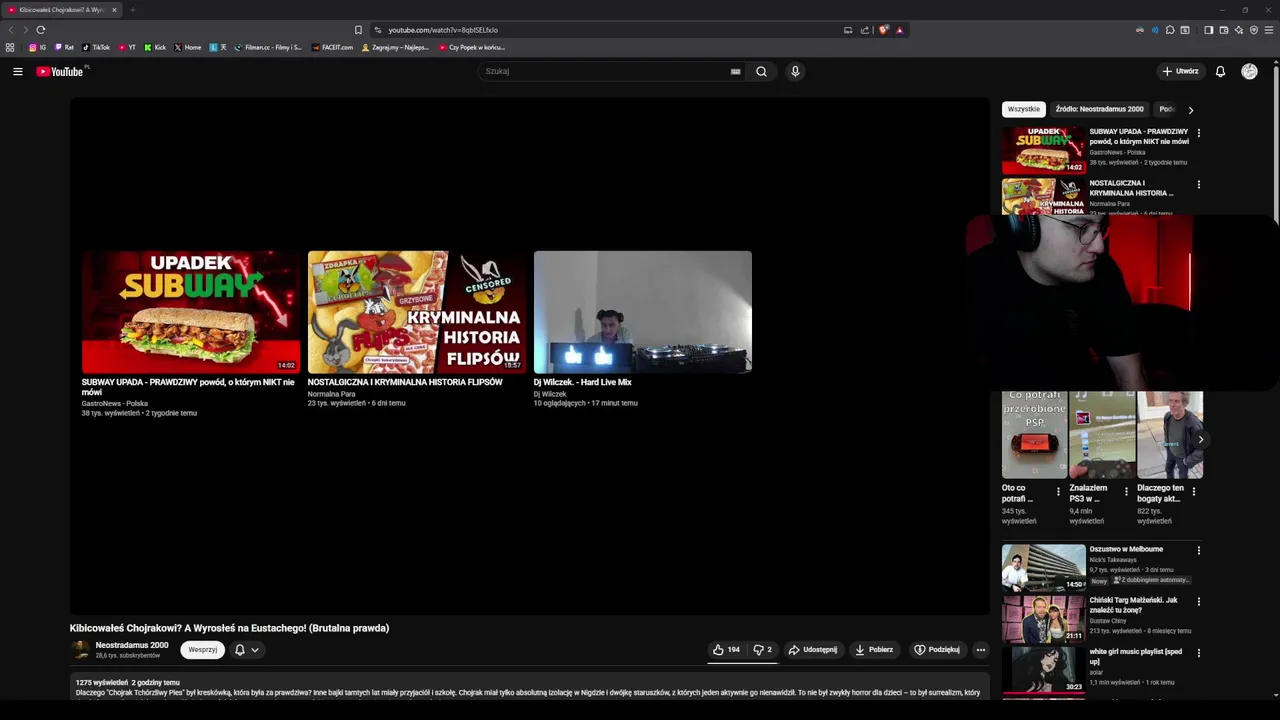Click the Brave Shields lion icon

[883, 30]
